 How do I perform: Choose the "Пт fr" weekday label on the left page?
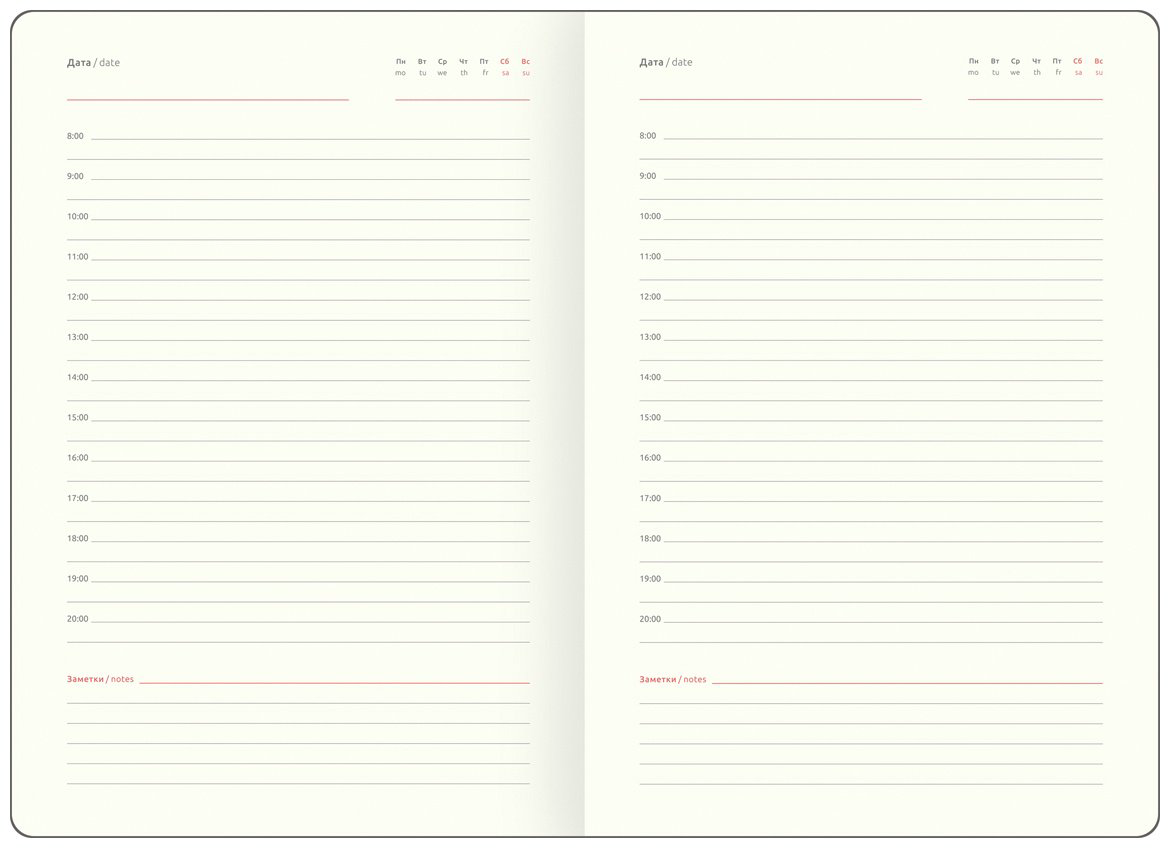pos(484,67)
